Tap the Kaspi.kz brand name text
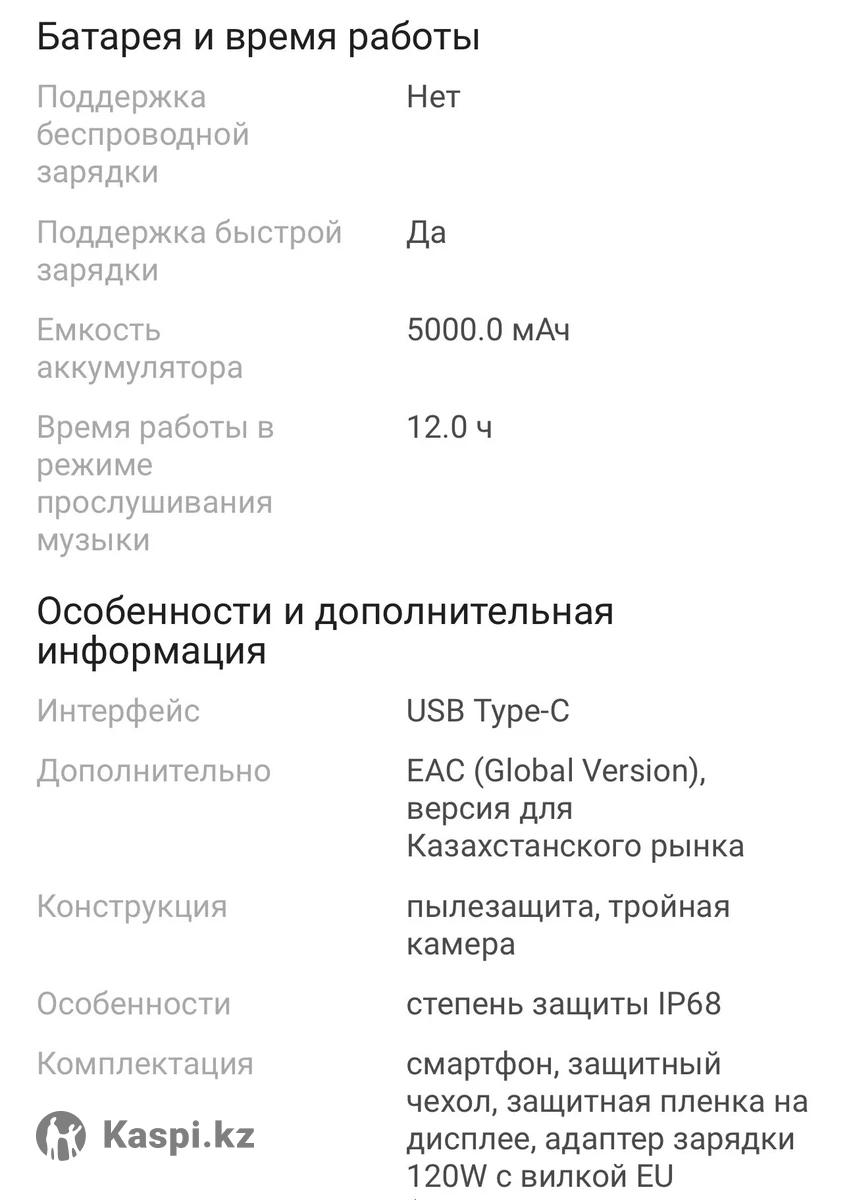This screenshot has width=849, height=1200. pyautogui.click(x=178, y=1135)
